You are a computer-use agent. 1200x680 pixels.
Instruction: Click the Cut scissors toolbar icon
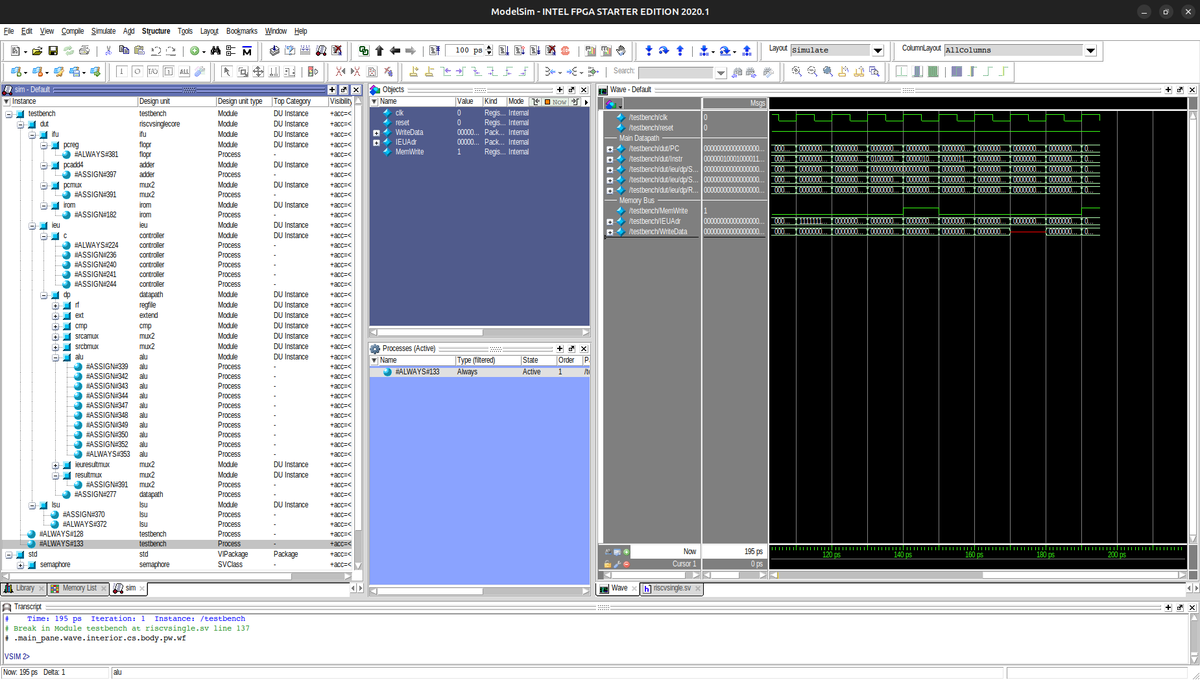[107, 50]
